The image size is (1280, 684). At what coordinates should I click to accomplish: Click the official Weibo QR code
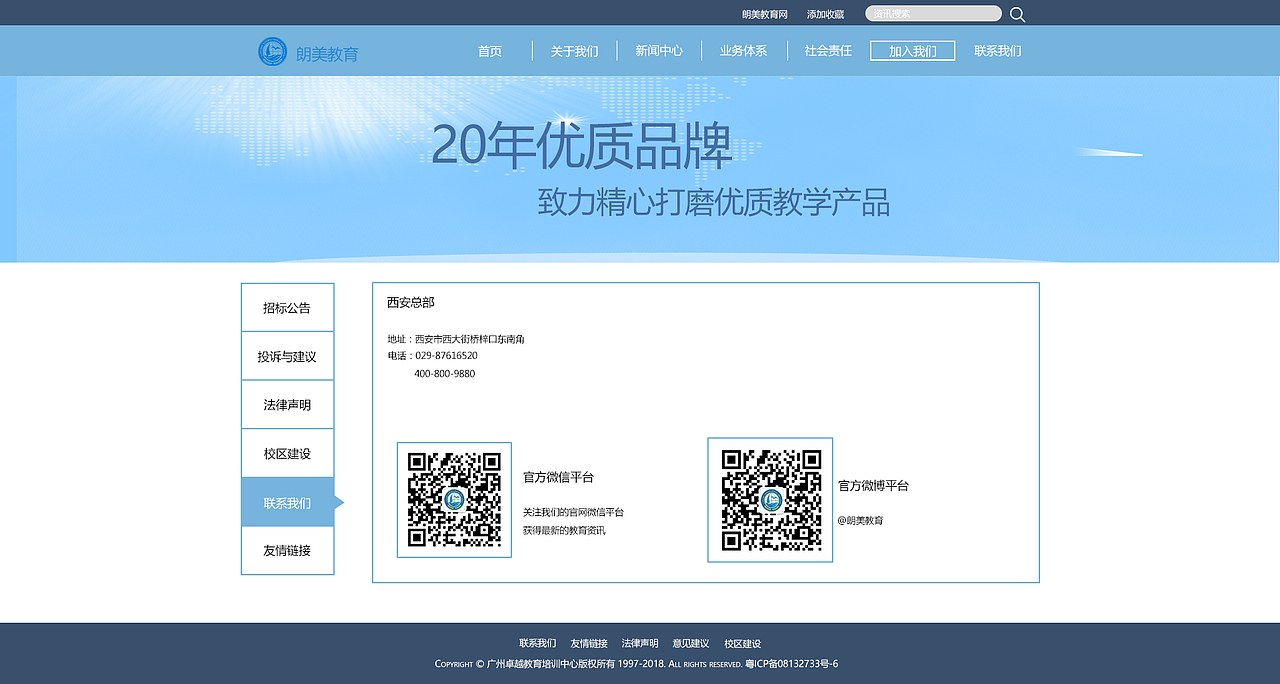coord(770,500)
